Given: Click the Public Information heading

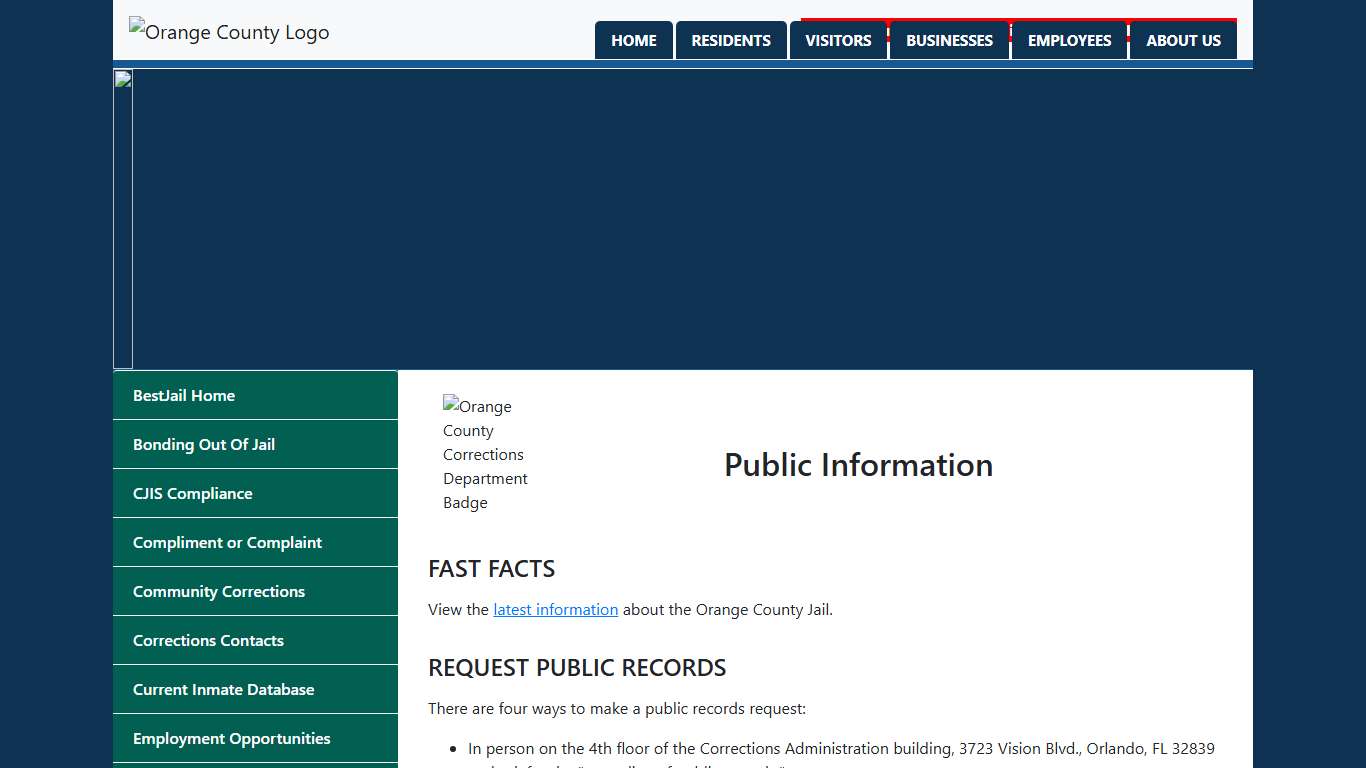Looking at the screenshot, I should 858,465.
